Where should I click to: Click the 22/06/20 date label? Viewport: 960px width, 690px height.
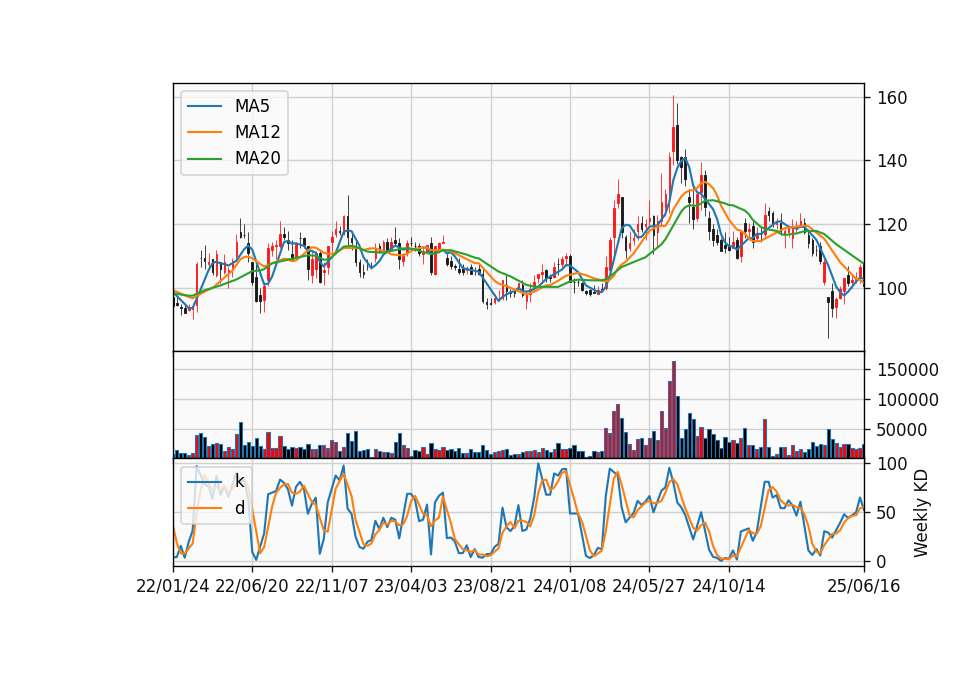point(252,587)
